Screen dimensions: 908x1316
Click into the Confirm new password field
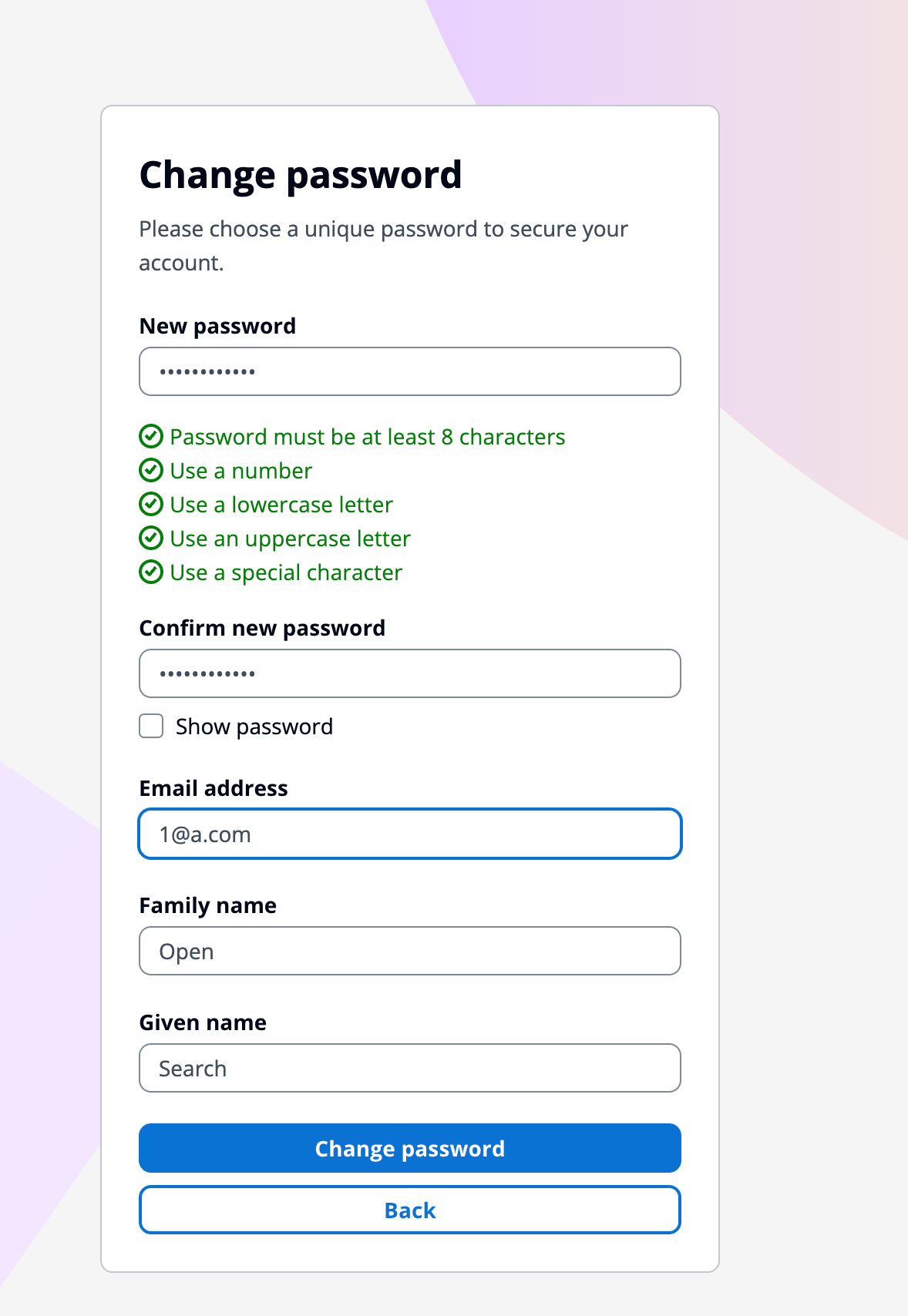pos(409,673)
